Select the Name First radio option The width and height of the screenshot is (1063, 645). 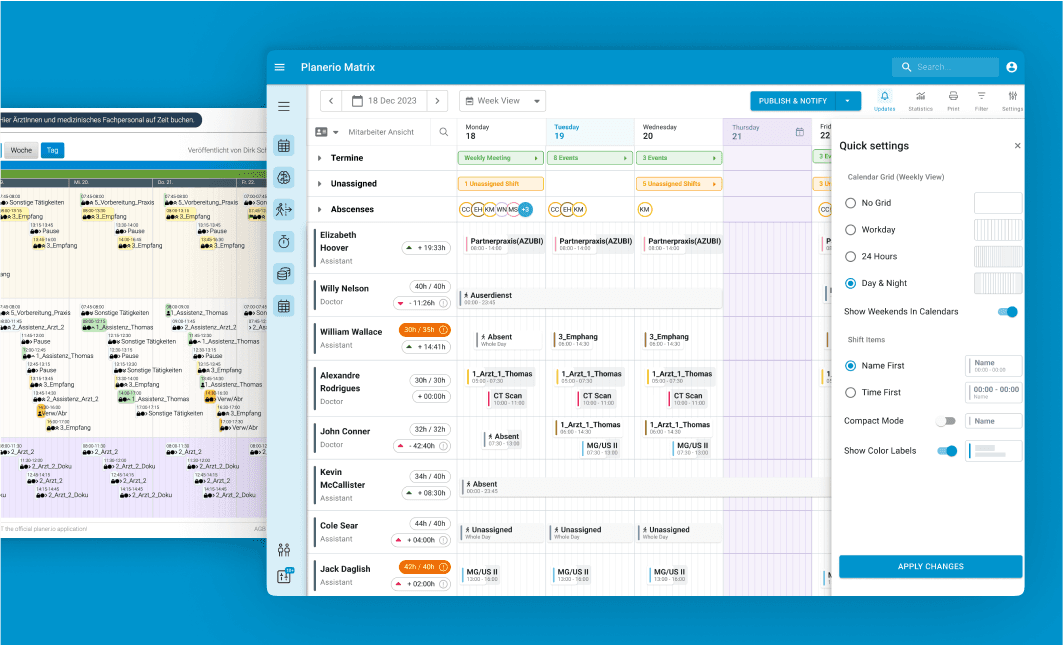(x=850, y=366)
